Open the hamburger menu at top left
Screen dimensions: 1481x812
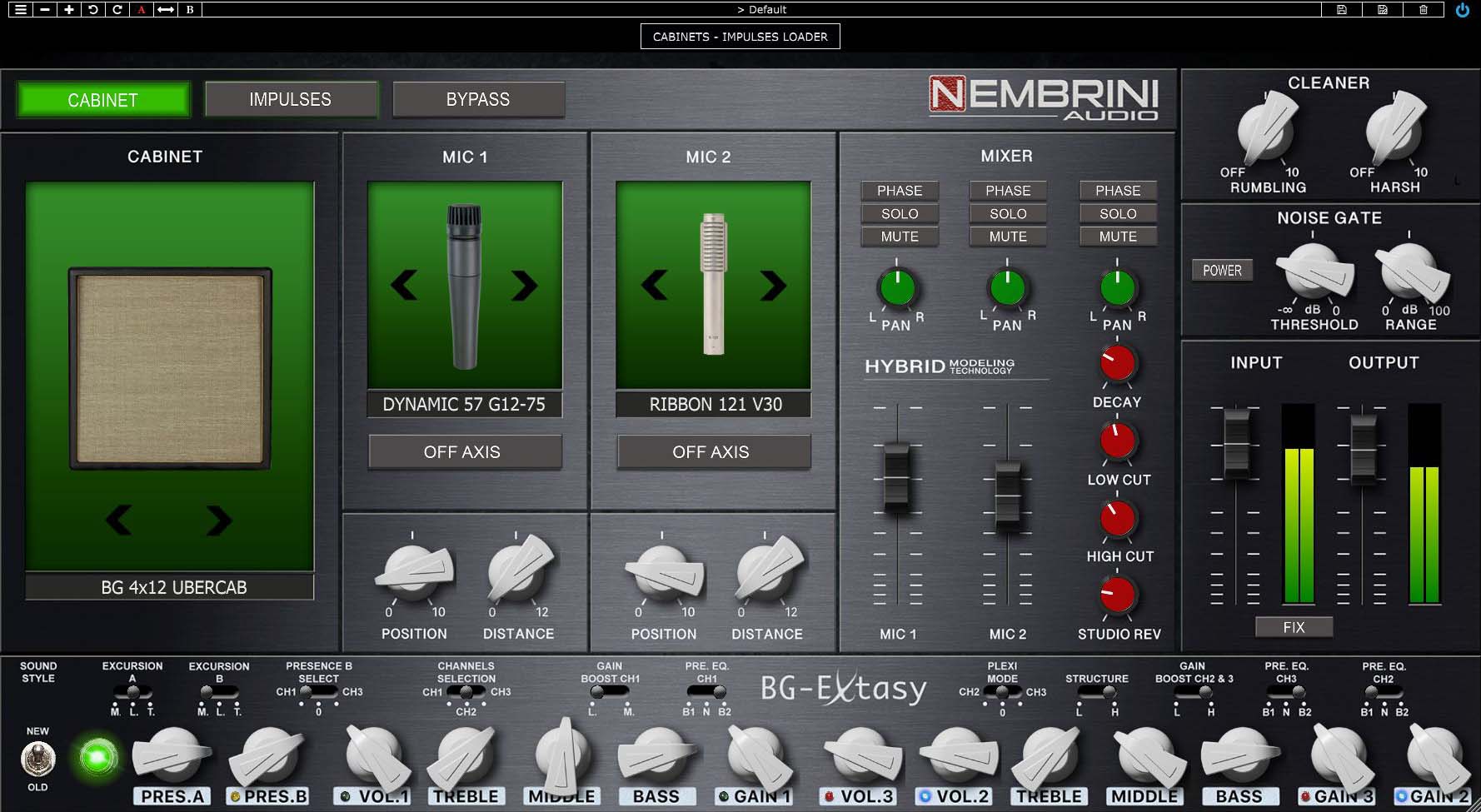point(20,9)
